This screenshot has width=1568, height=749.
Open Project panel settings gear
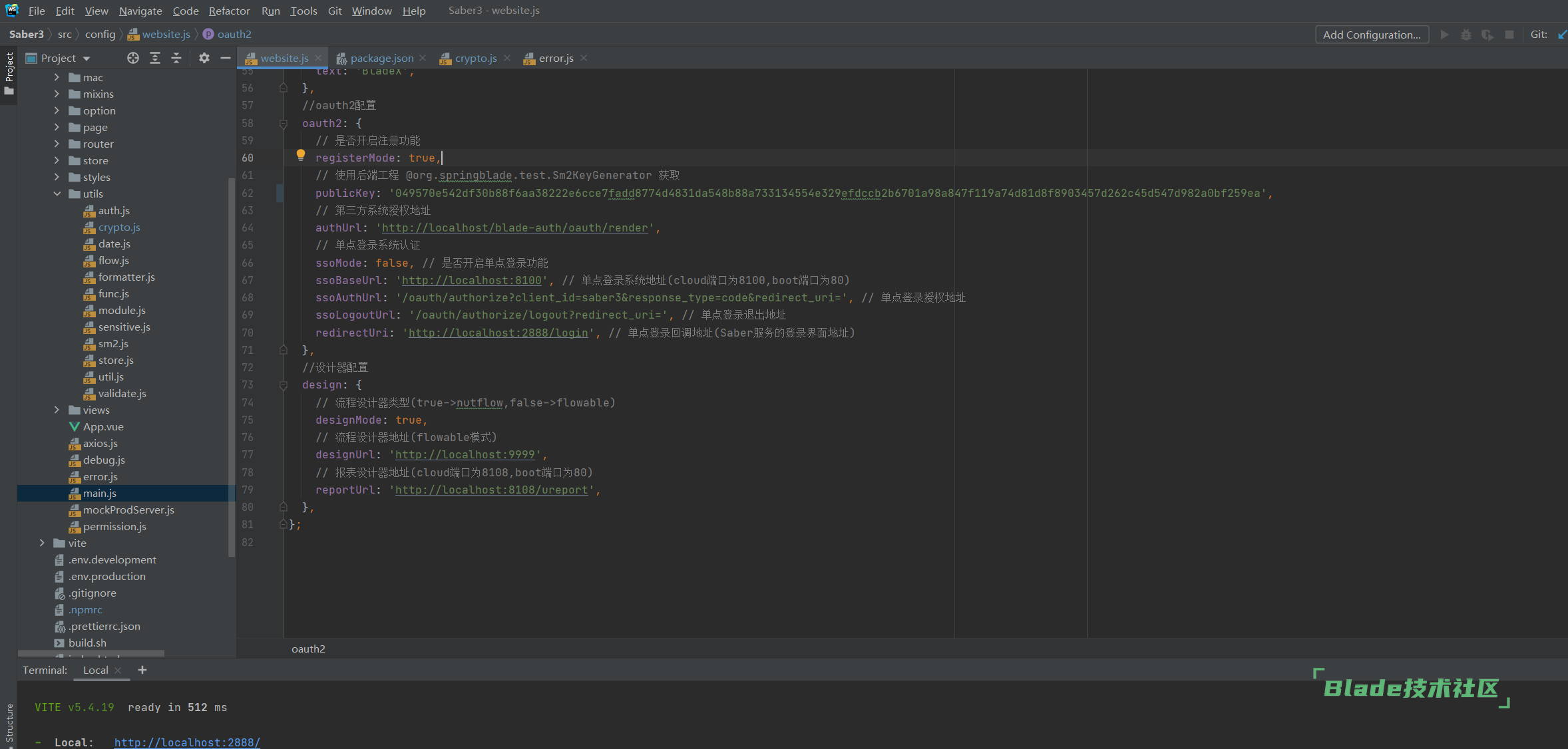pyautogui.click(x=204, y=59)
